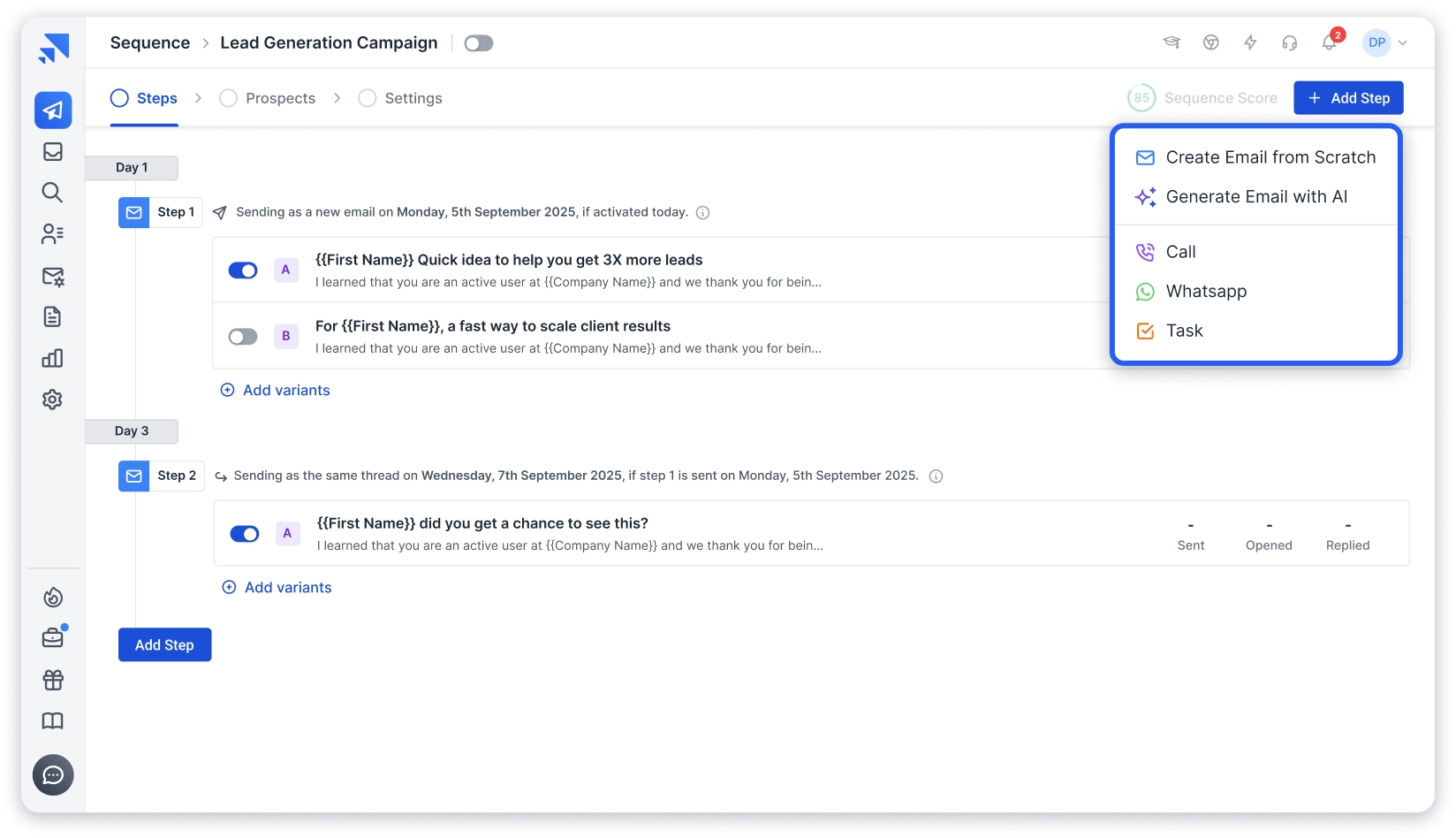1456x838 pixels.
Task: Click the headset support icon
Action: click(x=1289, y=42)
